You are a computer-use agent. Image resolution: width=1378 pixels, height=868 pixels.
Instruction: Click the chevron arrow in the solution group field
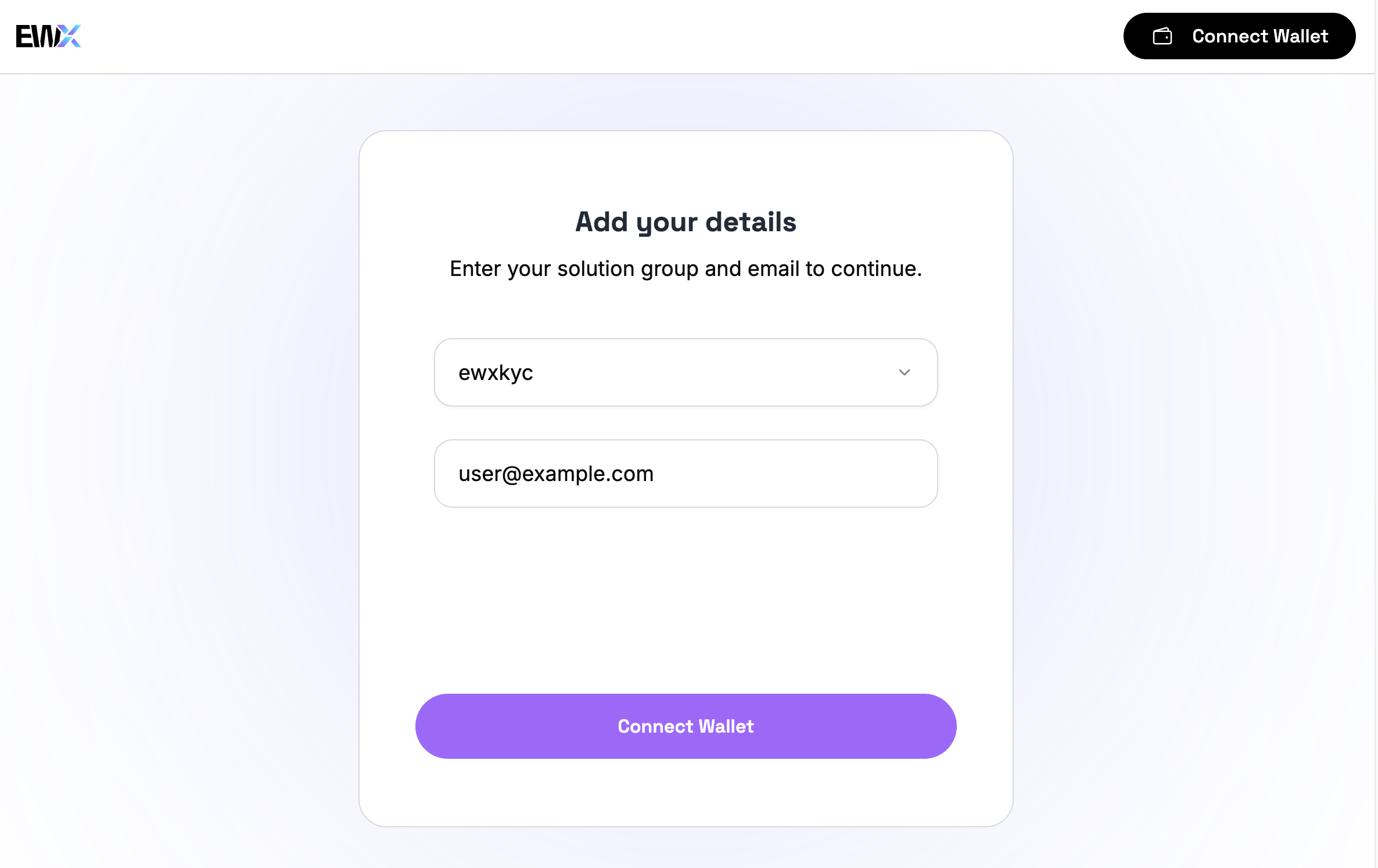[904, 372]
